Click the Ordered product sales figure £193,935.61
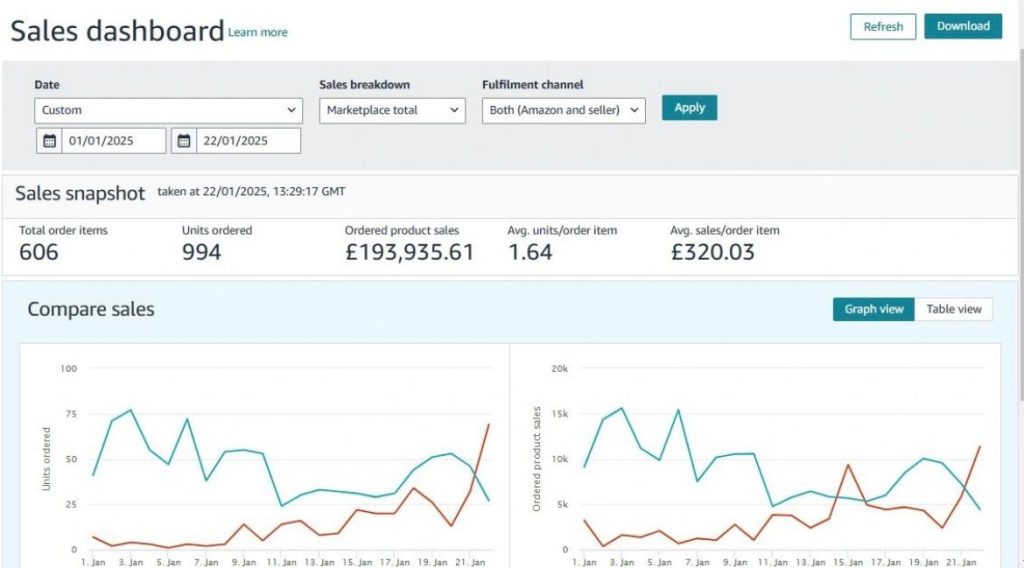 (x=409, y=252)
